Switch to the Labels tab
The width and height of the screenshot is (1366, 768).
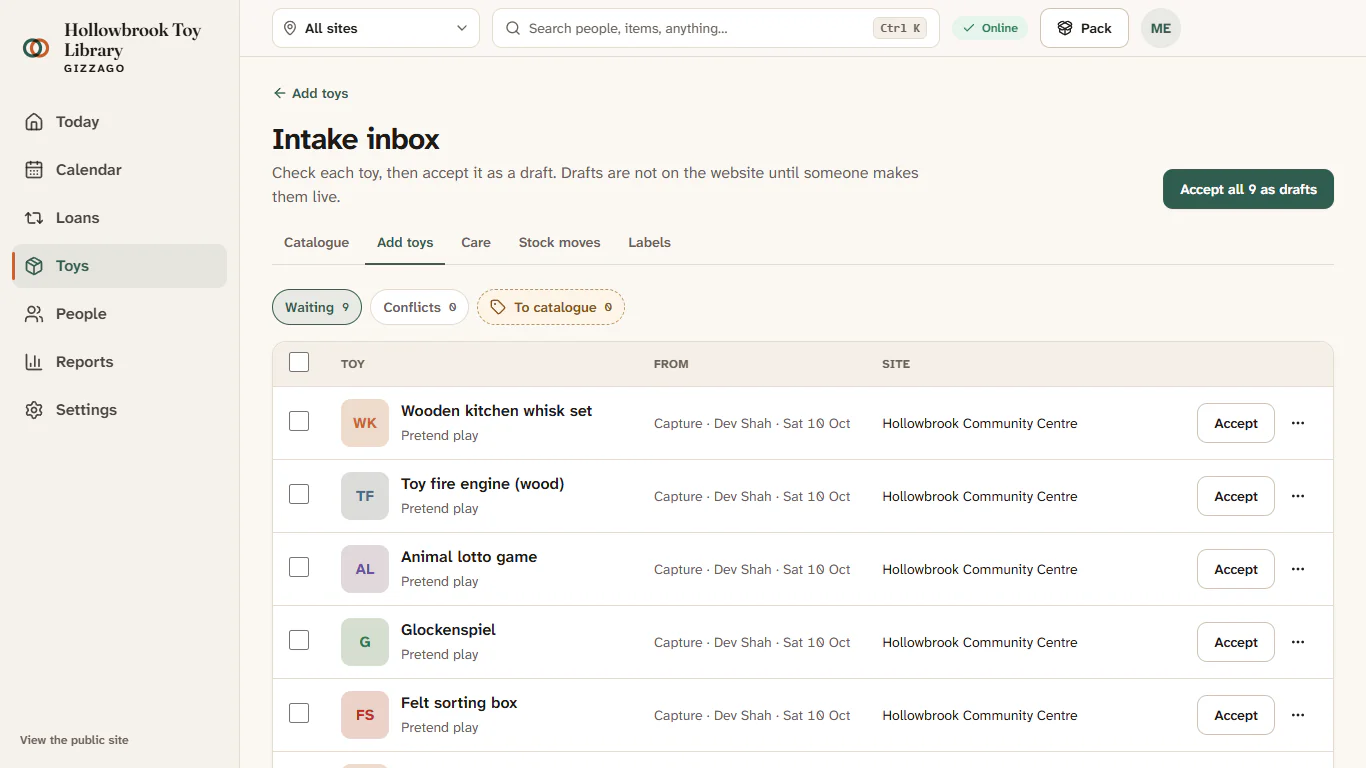pyautogui.click(x=650, y=242)
